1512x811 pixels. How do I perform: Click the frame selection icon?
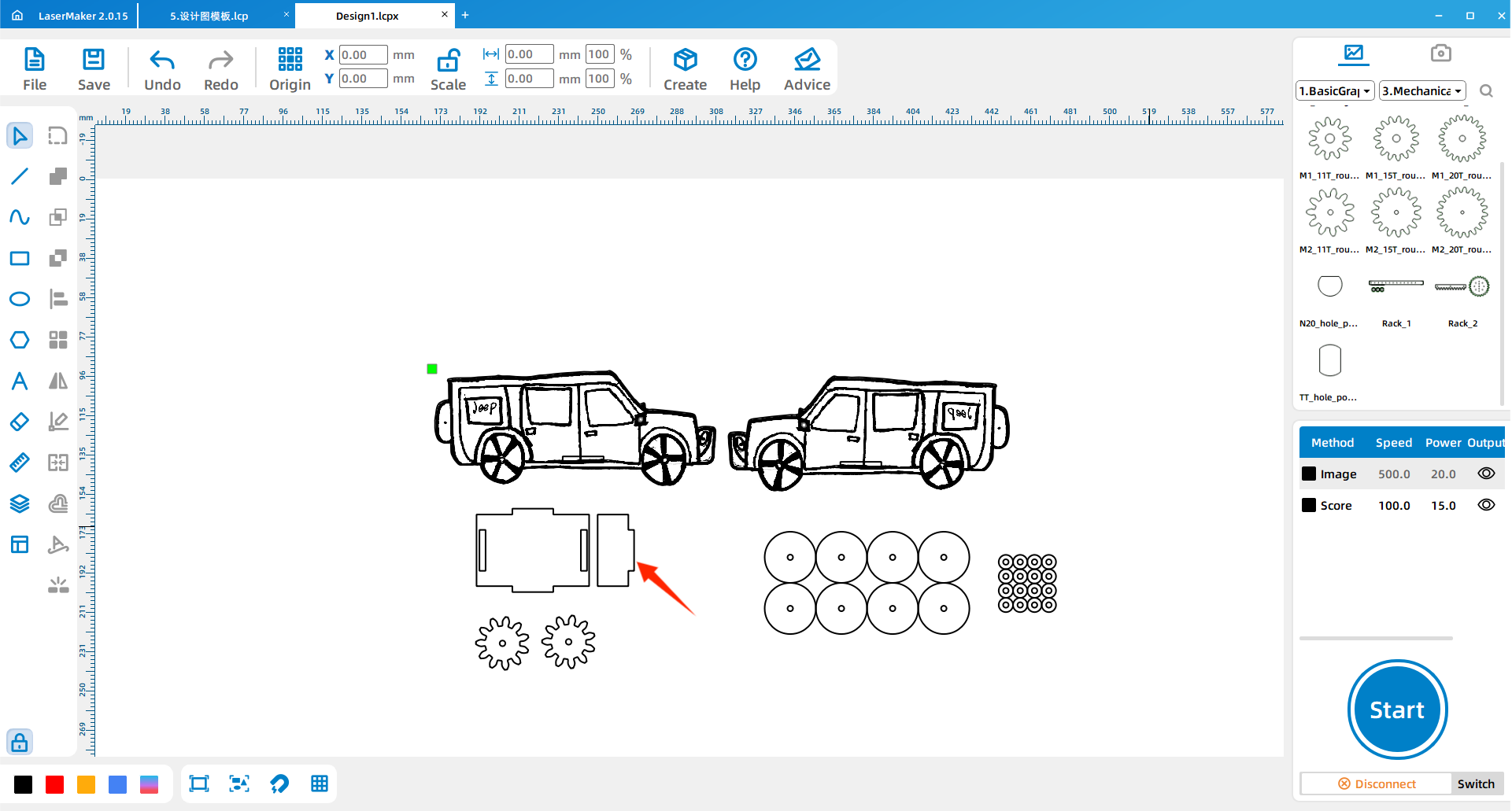coord(199,783)
